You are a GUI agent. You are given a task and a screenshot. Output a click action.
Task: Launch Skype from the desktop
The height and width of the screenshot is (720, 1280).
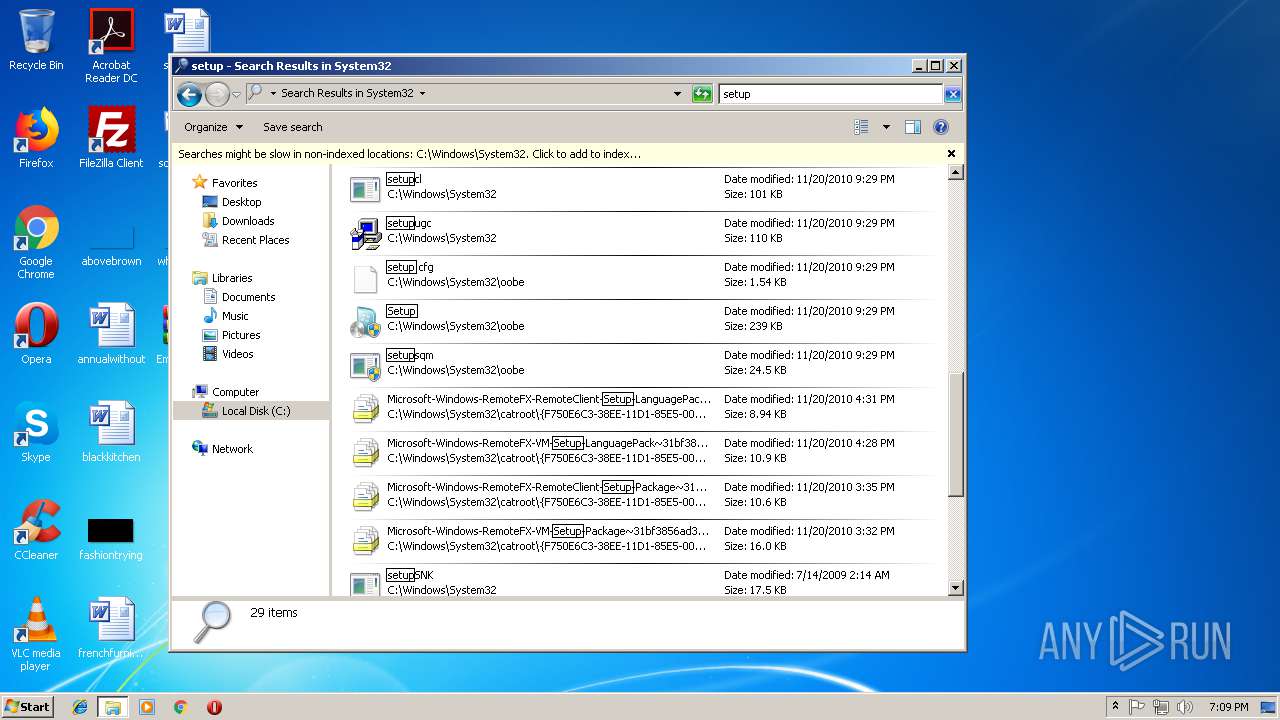pyautogui.click(x=36, y=432)
